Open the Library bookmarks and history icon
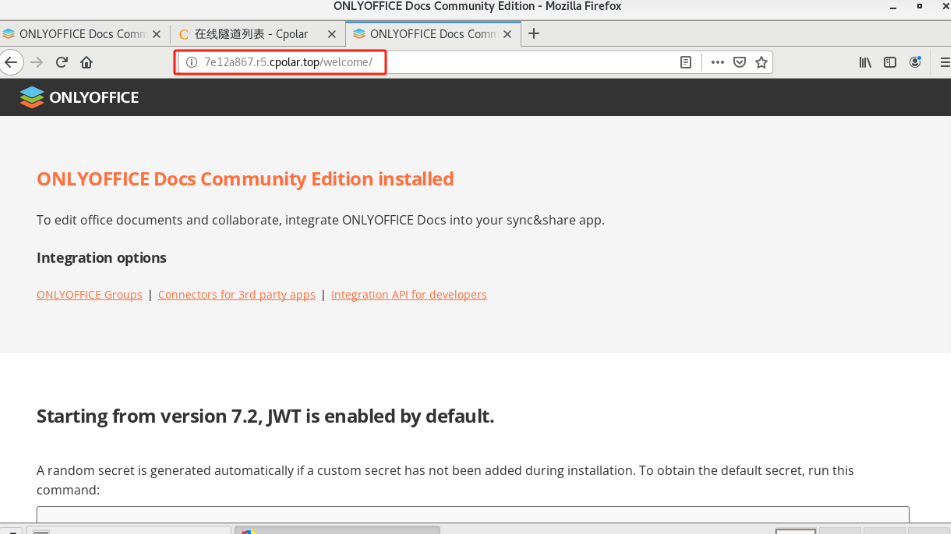 coord(865,62)
